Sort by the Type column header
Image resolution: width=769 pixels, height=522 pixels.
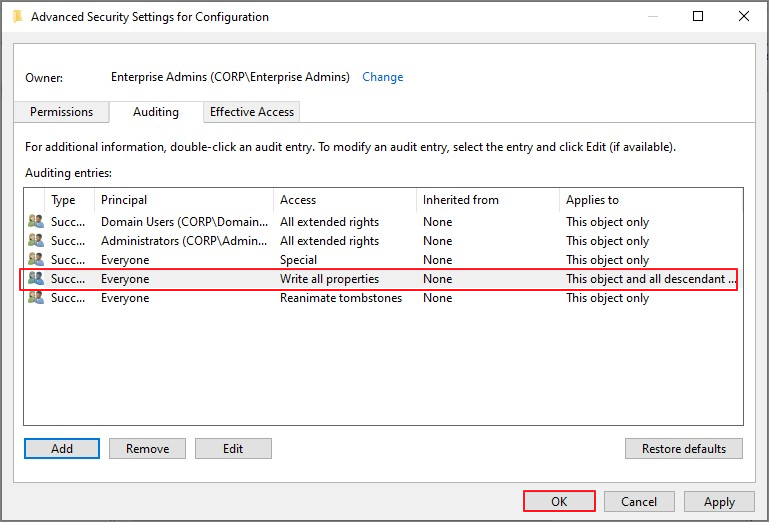(x=69, y=200)
